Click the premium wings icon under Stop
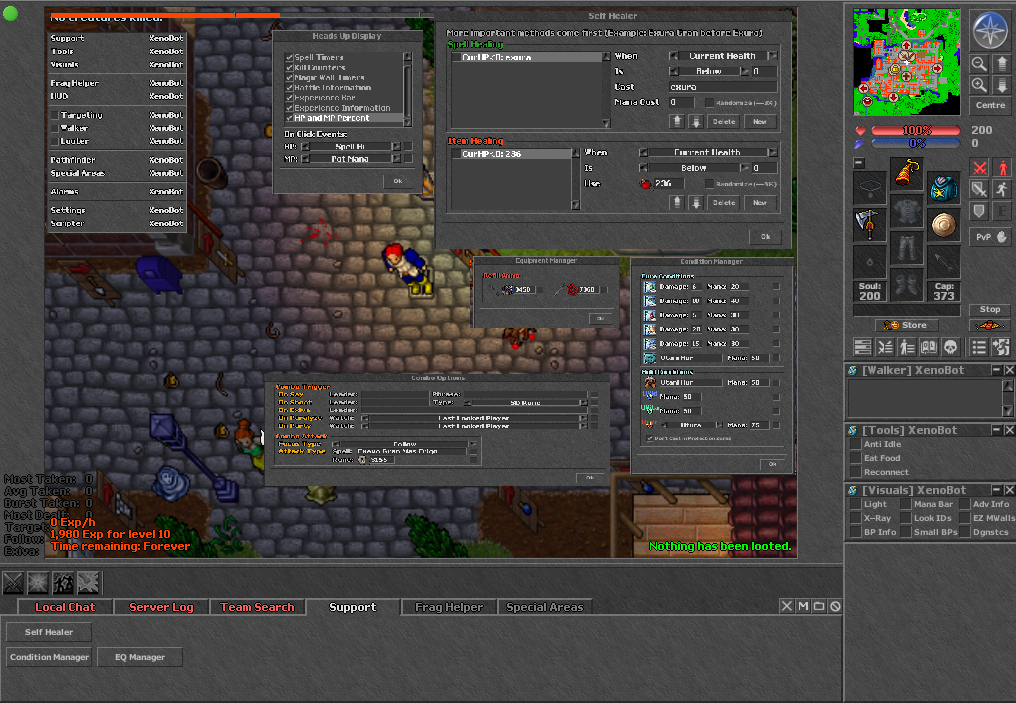This screenshot has height=703, width=1016. coord(990,325)
